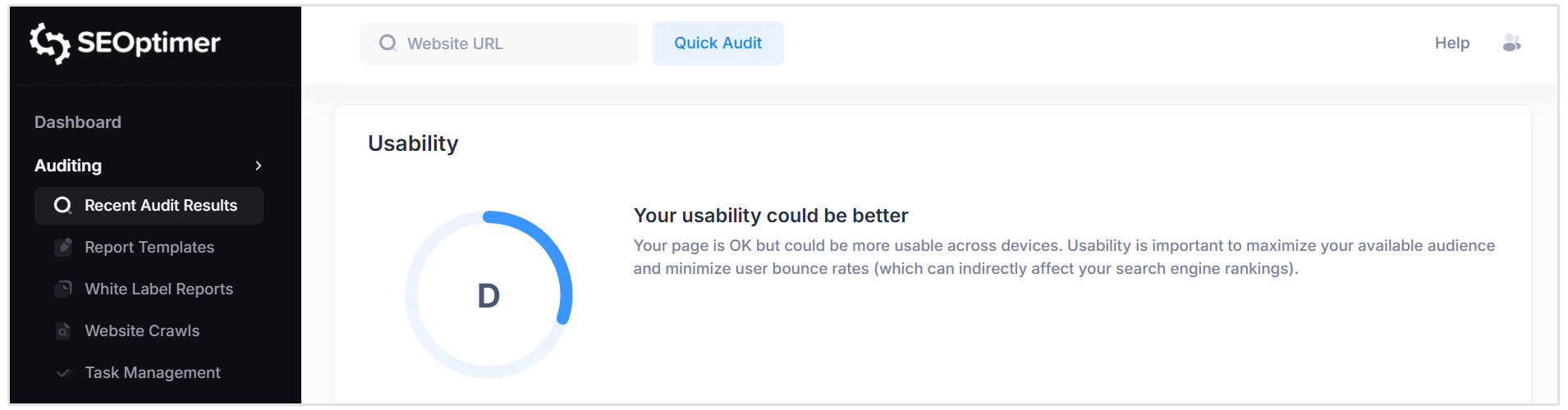Open Task Management page

point(153,373)
